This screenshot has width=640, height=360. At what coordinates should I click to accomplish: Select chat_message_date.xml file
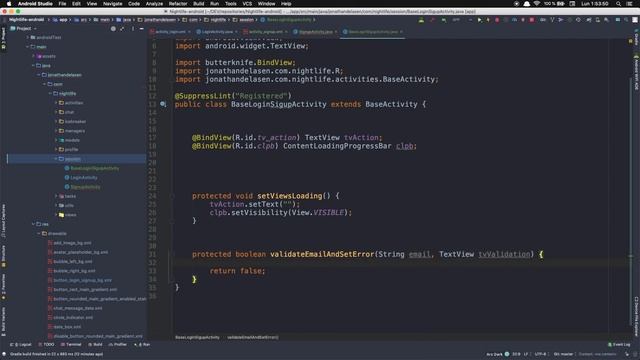(x=77, y=308)
